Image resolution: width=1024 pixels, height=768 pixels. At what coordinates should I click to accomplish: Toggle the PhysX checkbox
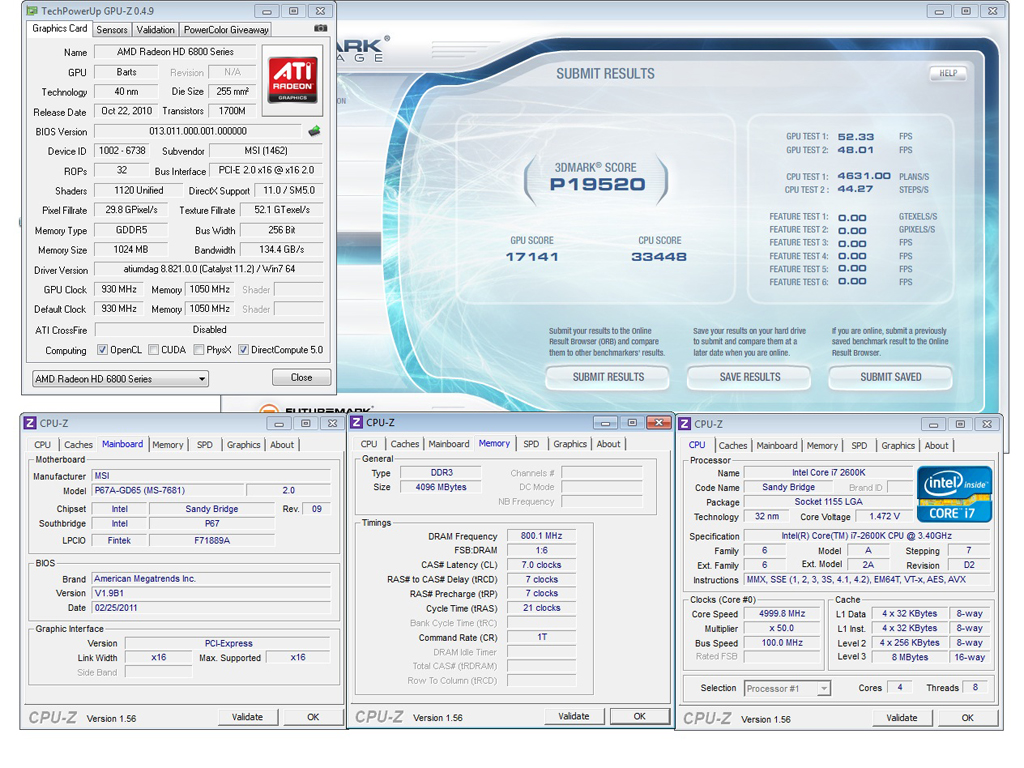(x=199, y=350)
